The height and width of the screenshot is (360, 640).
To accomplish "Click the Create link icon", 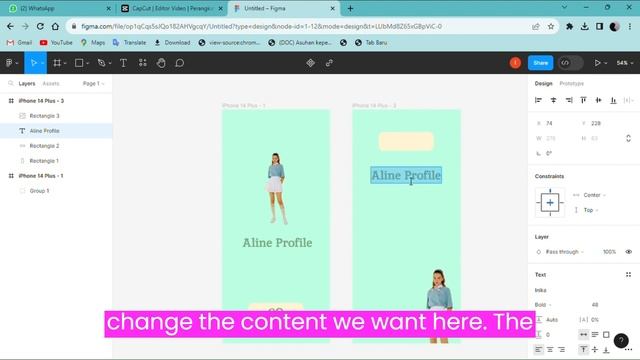I will (329, 63).
